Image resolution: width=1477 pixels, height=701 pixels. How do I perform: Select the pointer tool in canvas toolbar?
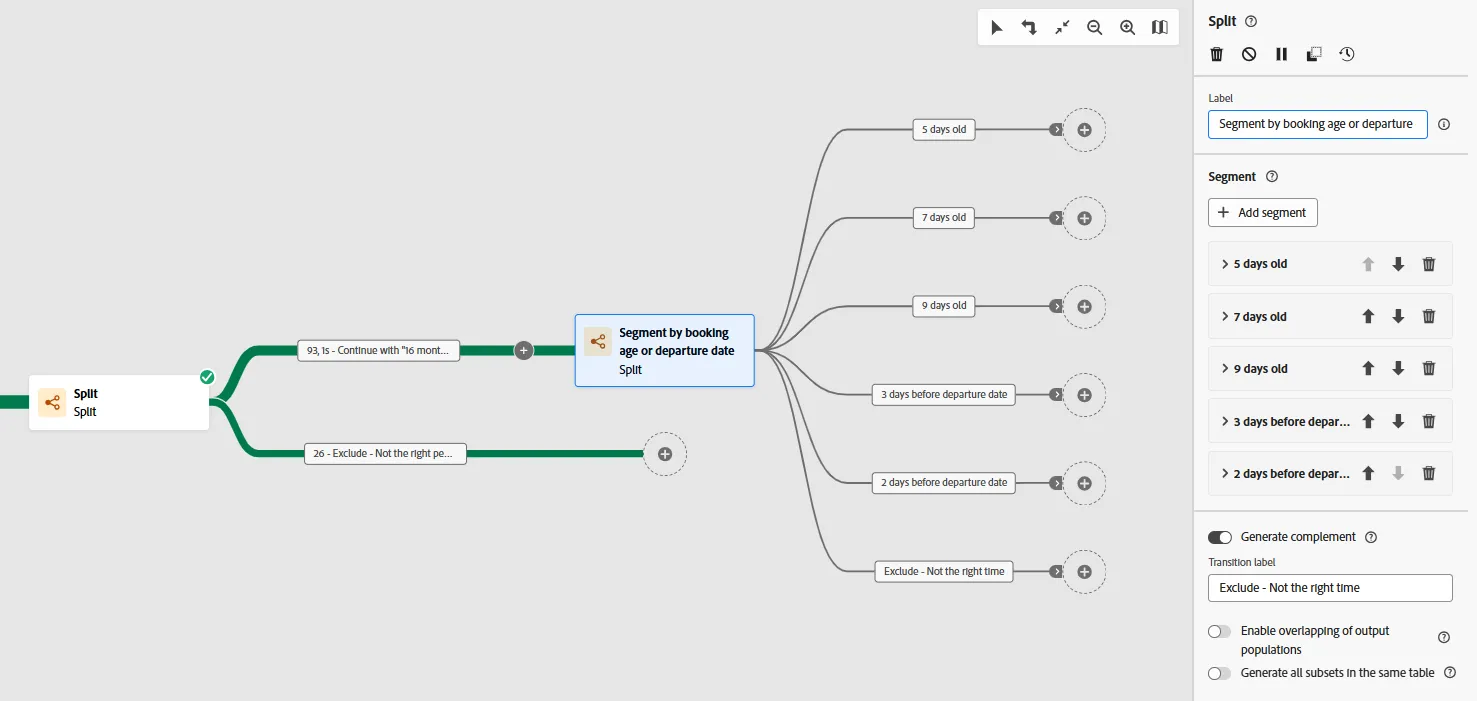[x=997, y=28]
